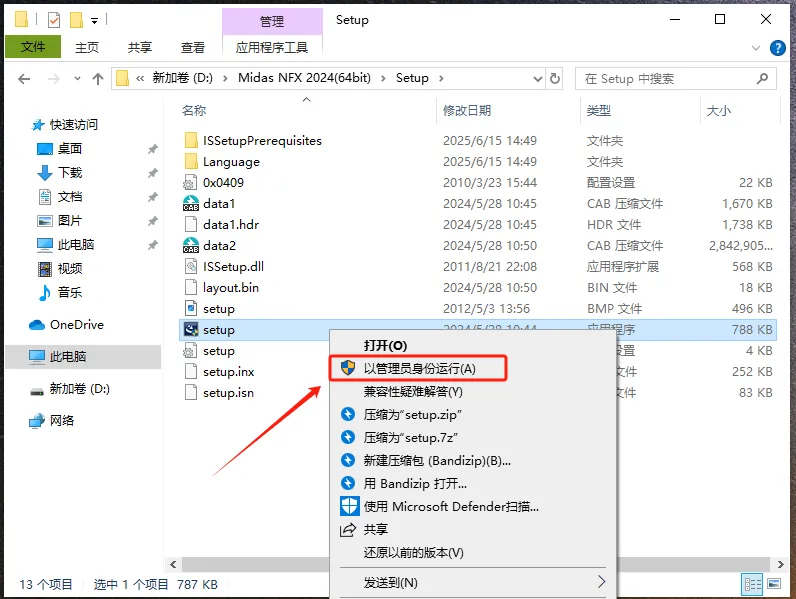796x599 pixels.
Task: Refresh the Setup folder view
Action: [x=555, y=79]
